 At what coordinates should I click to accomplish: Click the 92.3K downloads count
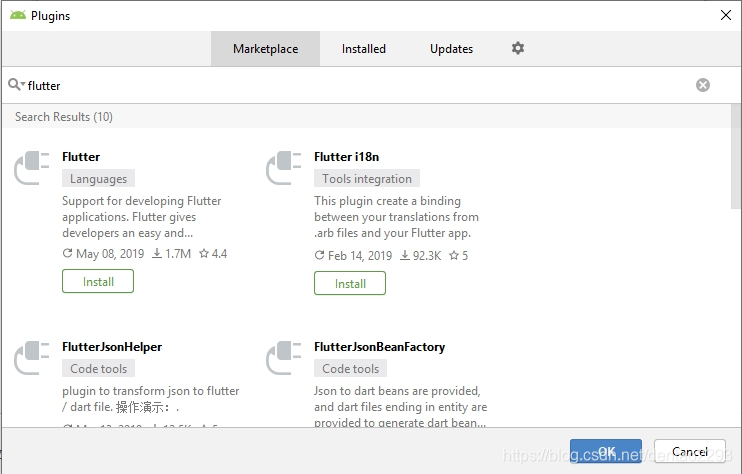(421, 256)
